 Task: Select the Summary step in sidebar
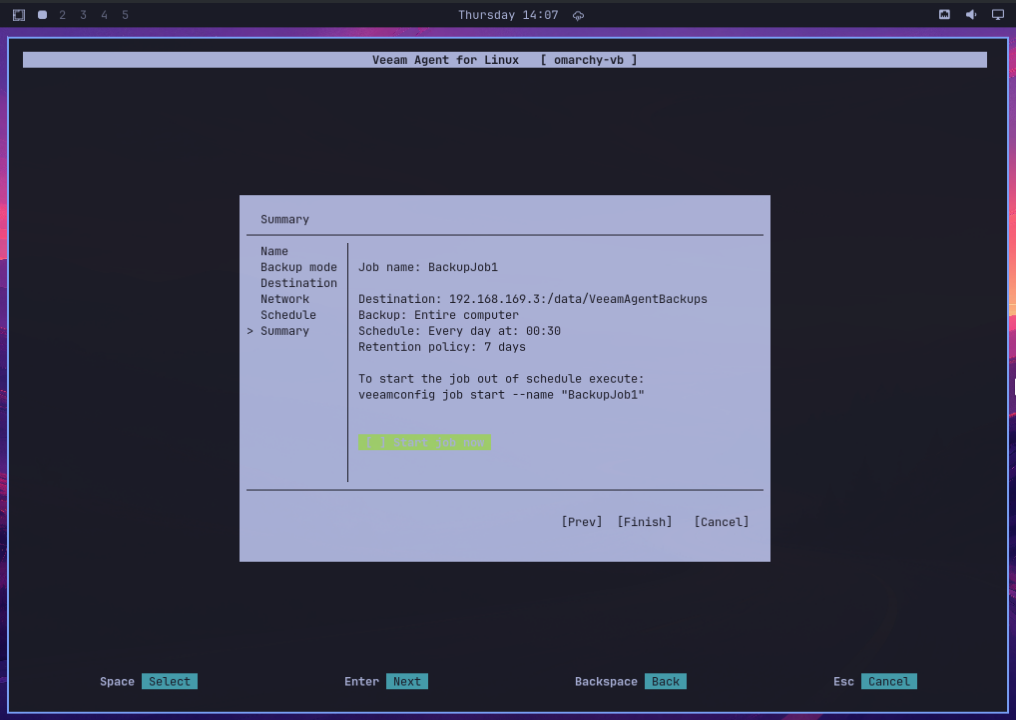tap(284, 331)
